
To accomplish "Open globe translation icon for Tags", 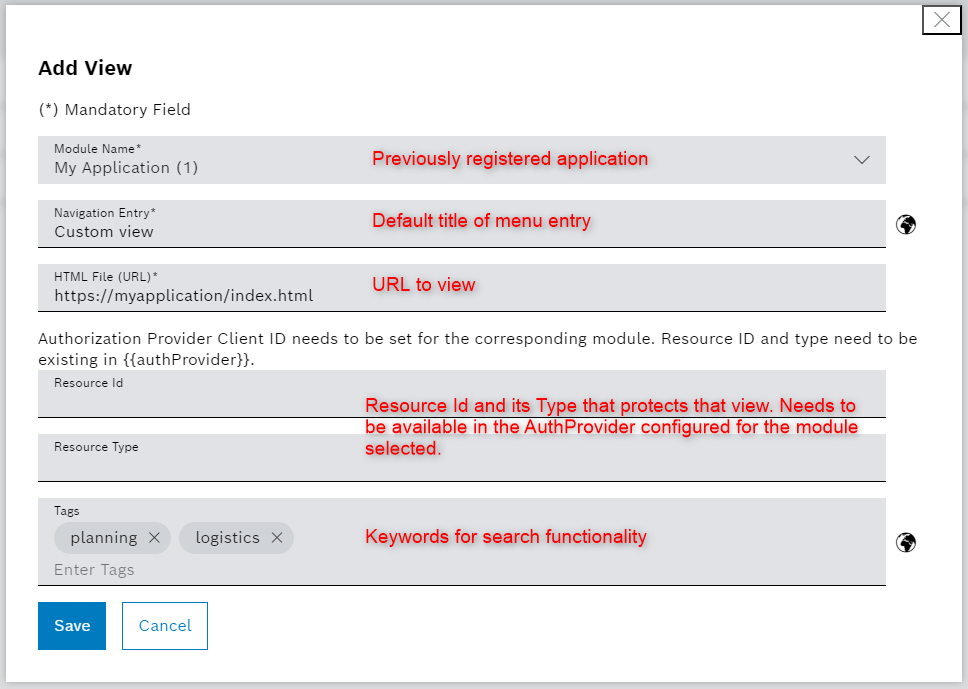I will click(x=906, y=542).
